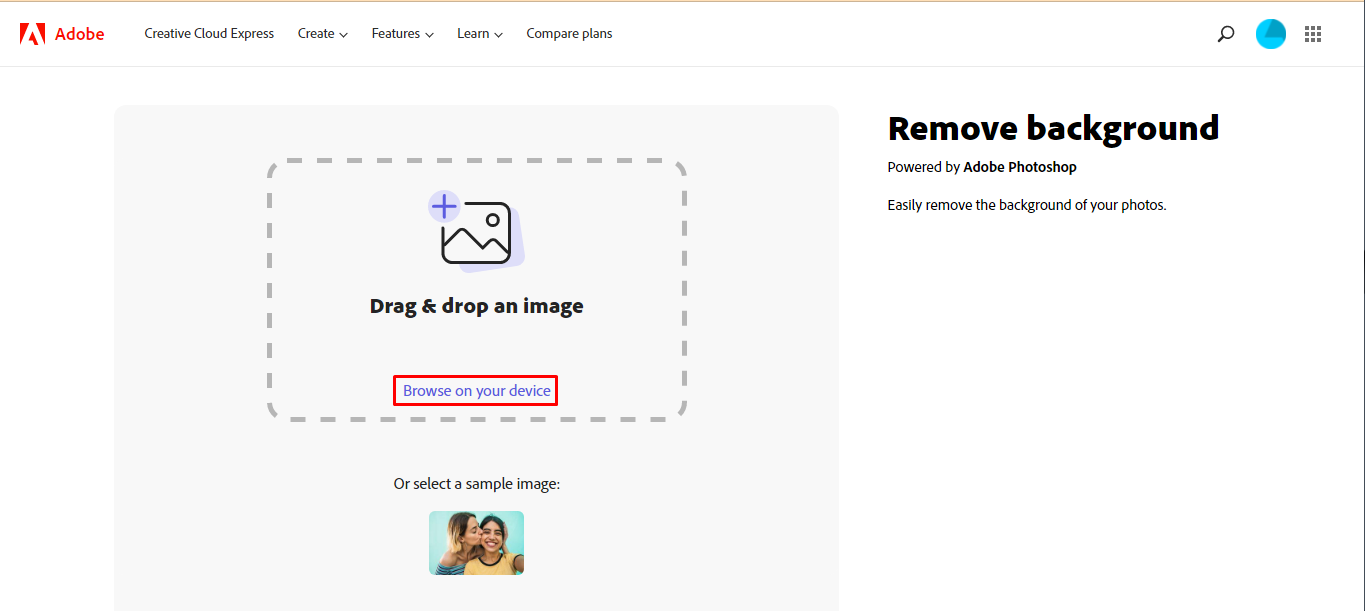
Task: Click the Adobe logo
Action: pos(60,33)
